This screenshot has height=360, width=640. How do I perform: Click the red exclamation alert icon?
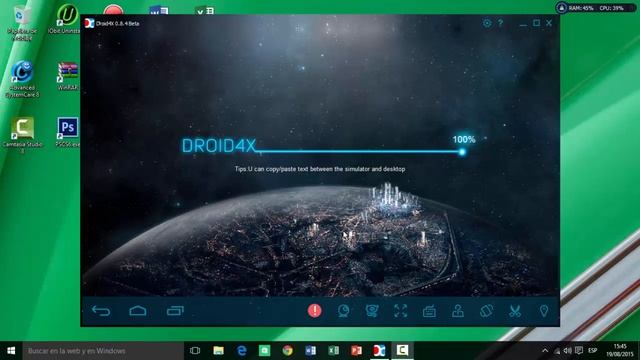(x=314, y=311)
